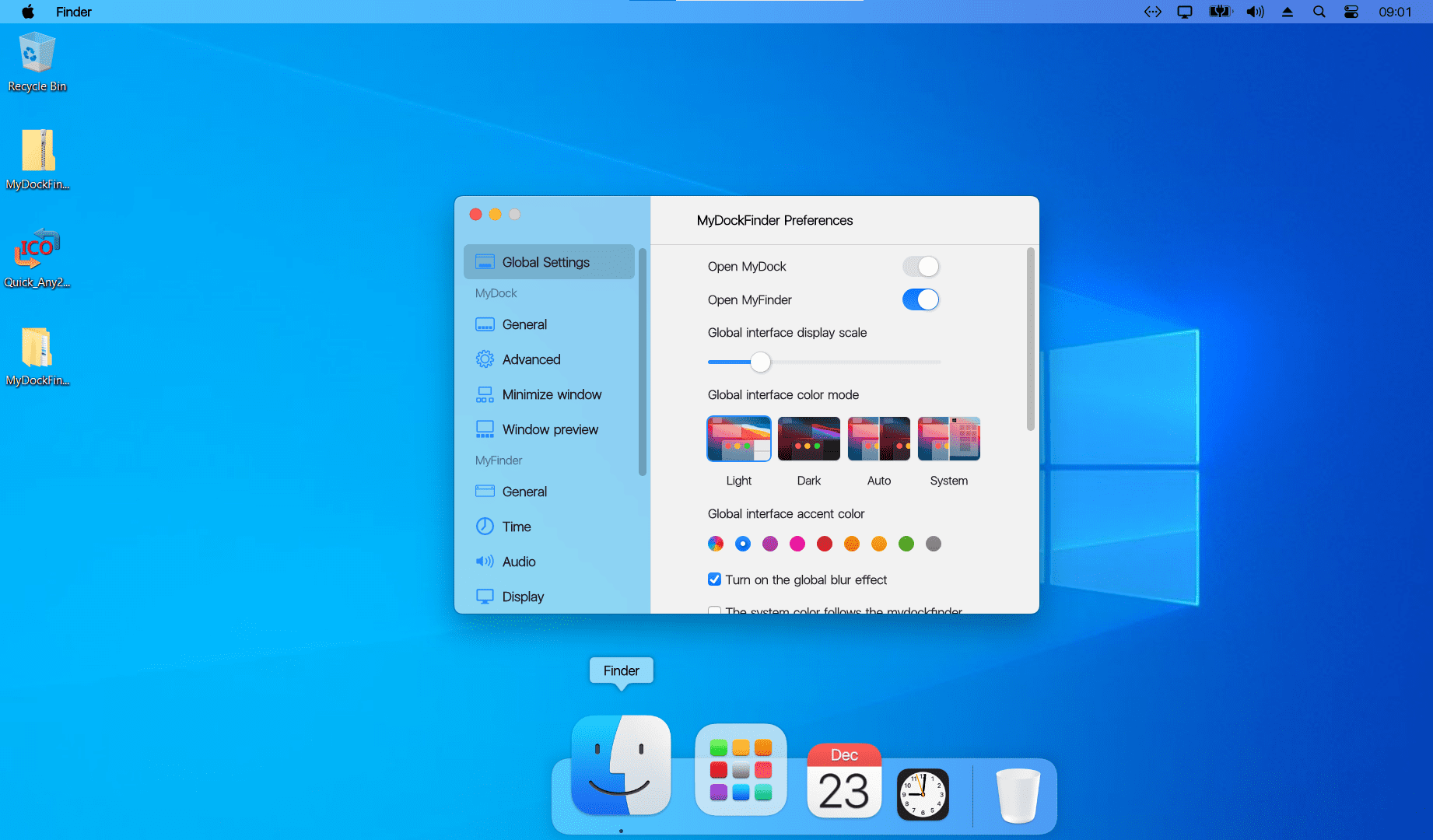Open the Advanced settings section

click(x=549, y=359)
